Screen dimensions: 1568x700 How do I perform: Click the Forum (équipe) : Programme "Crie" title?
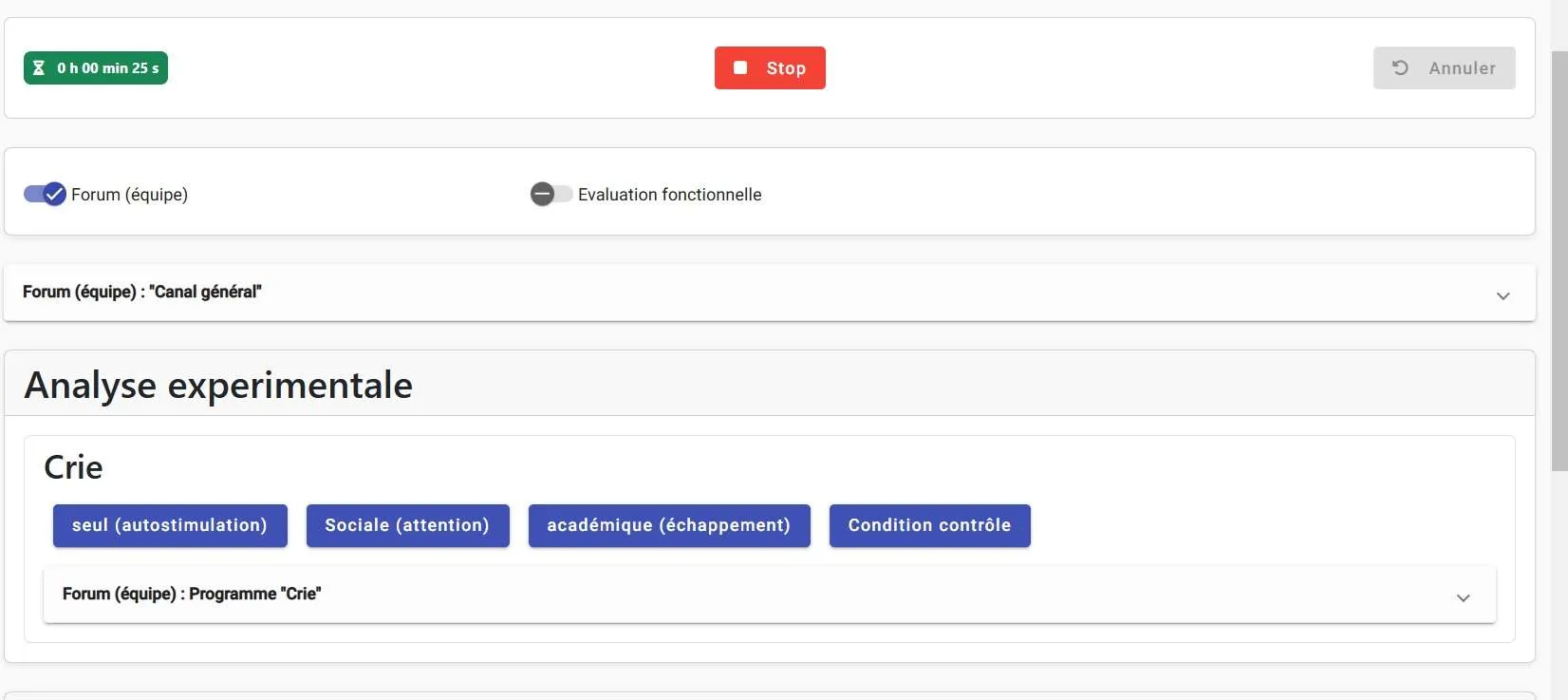192,594
